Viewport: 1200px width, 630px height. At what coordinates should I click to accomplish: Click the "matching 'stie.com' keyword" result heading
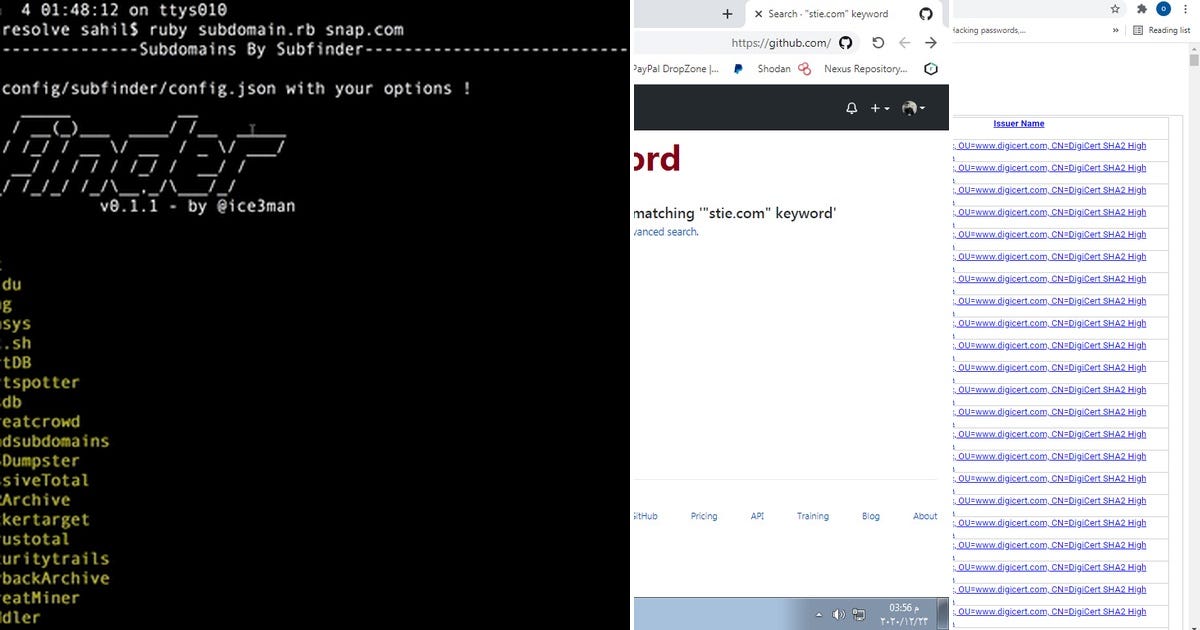(735, 213)
